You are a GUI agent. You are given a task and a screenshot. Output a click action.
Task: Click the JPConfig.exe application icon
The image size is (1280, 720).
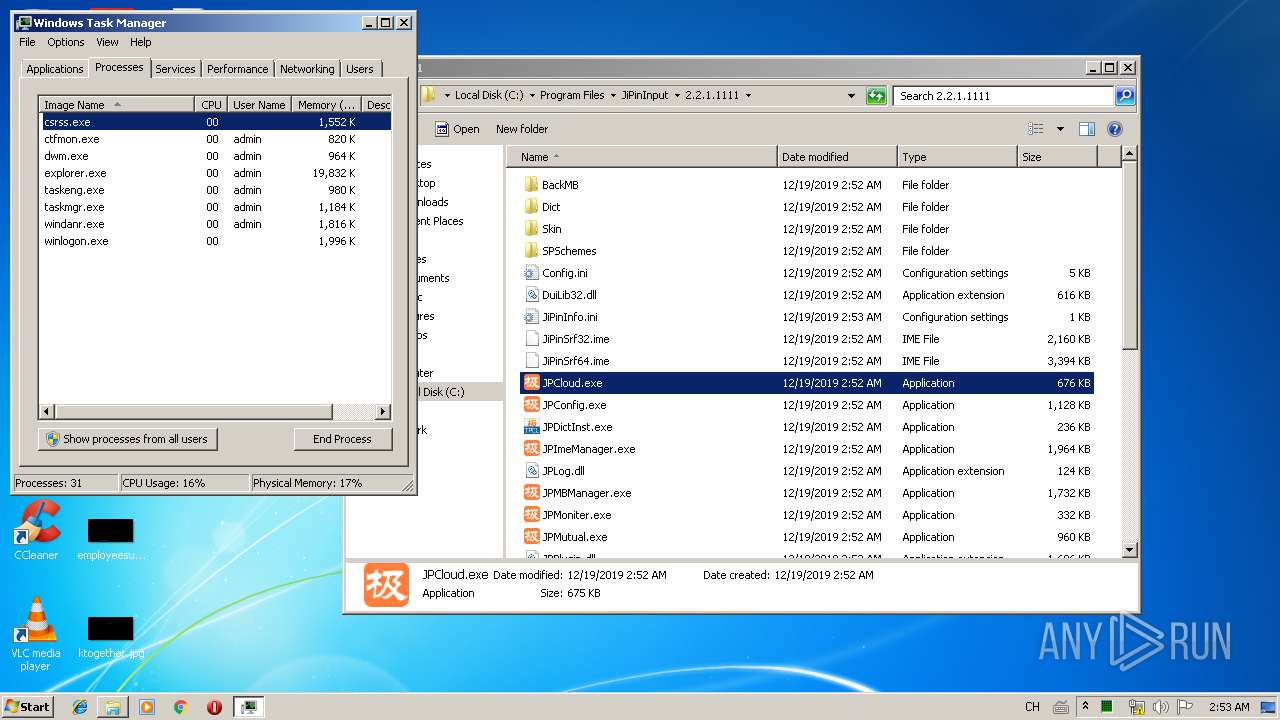coord(532,405)
